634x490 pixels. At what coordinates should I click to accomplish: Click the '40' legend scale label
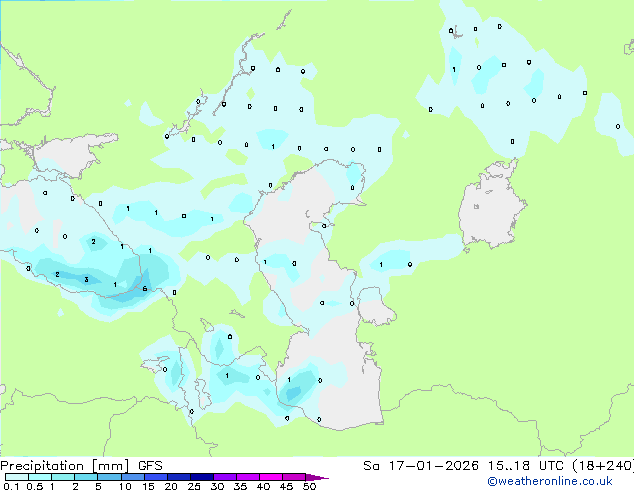(263, 486)
